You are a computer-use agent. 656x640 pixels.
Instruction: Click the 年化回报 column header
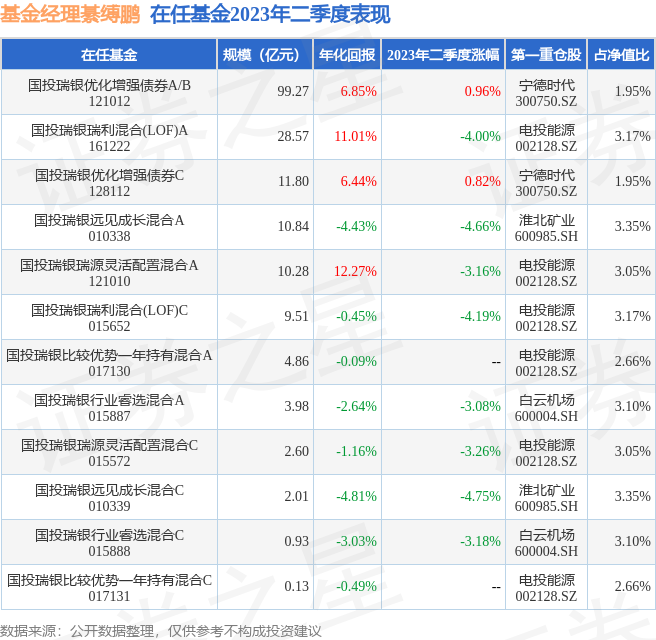(x=347, y=55)
